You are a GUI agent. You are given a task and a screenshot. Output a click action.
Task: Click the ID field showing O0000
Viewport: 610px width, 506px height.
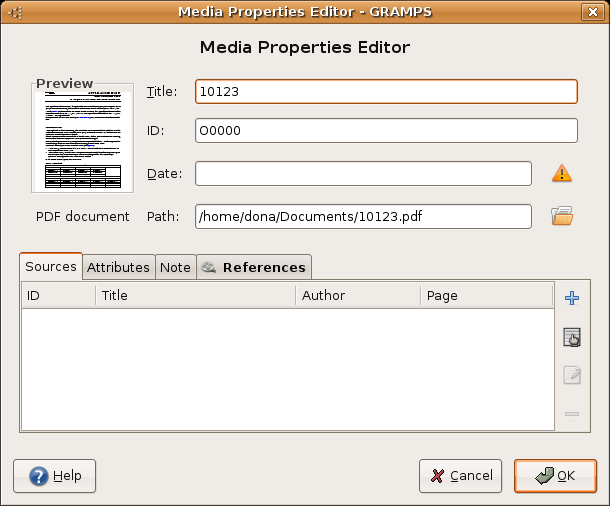point(386,131)
